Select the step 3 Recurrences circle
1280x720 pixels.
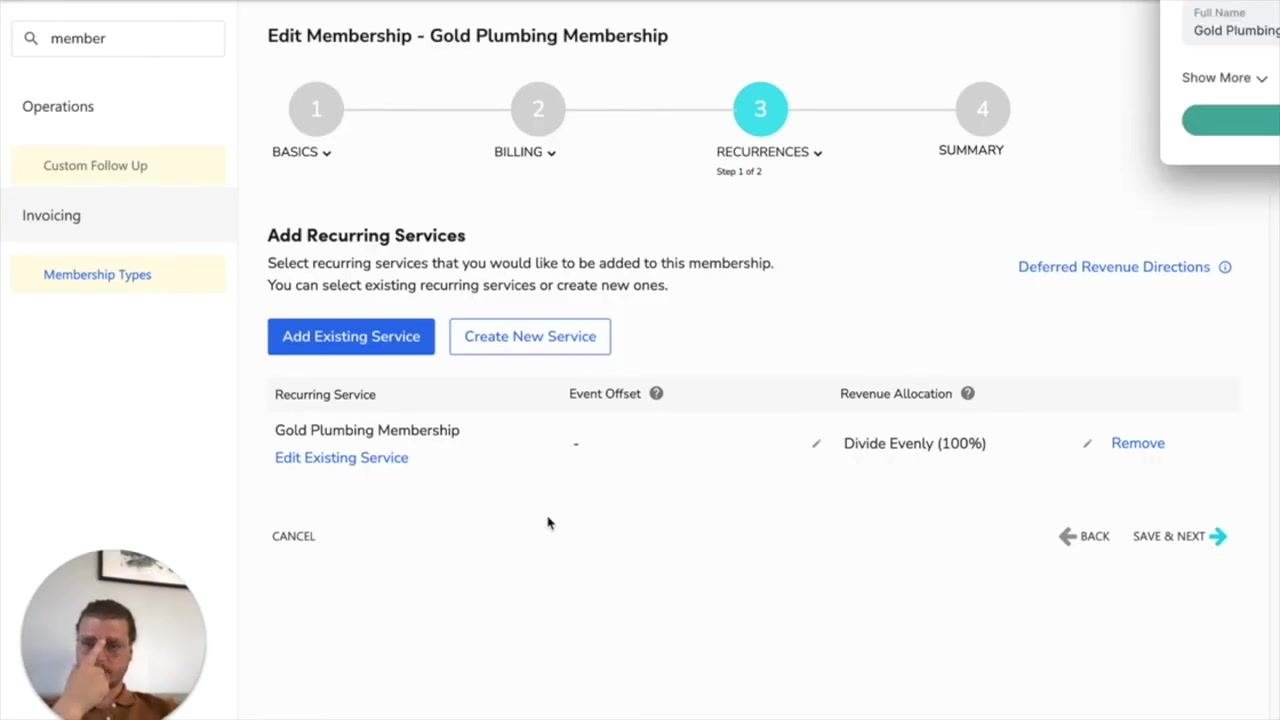pos(760,109)
